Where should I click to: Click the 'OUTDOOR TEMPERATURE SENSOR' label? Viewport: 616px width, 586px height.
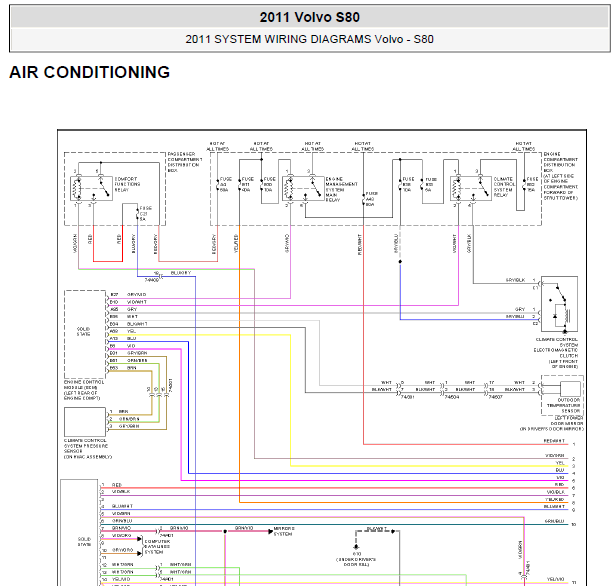coord(563,405)
